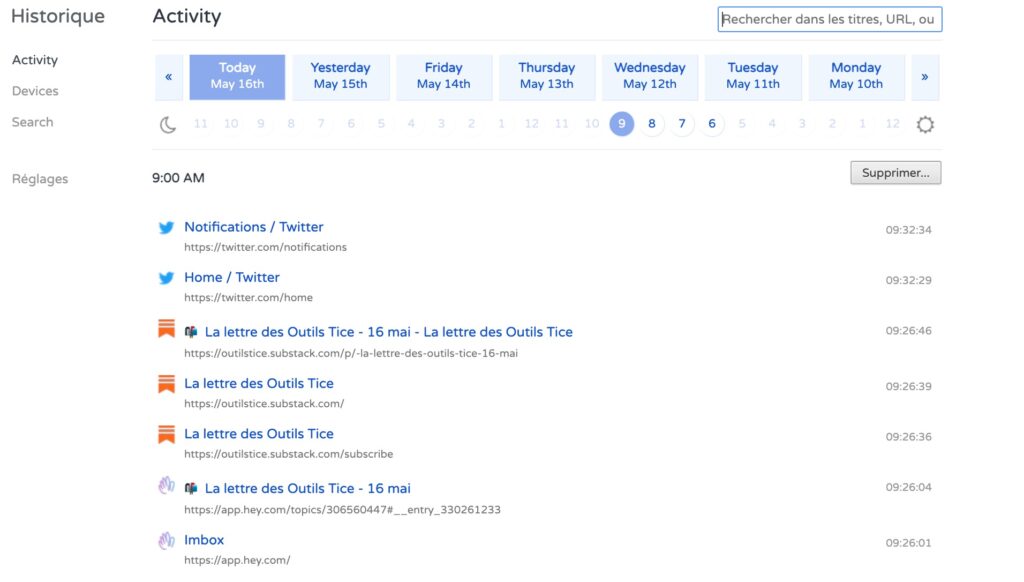1024x582 pixels.
Task: Select Friday May 14th tab
Action: click(x=443, y=77)
